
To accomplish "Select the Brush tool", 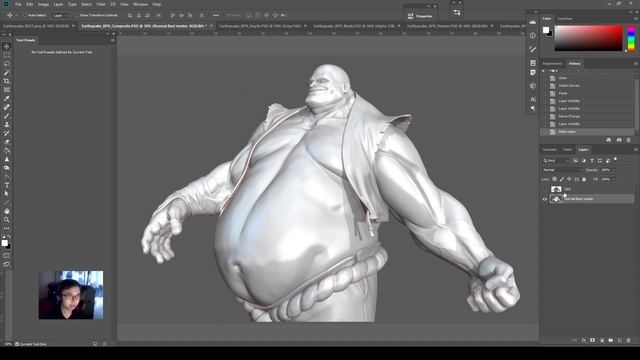I will pos(7,116).
